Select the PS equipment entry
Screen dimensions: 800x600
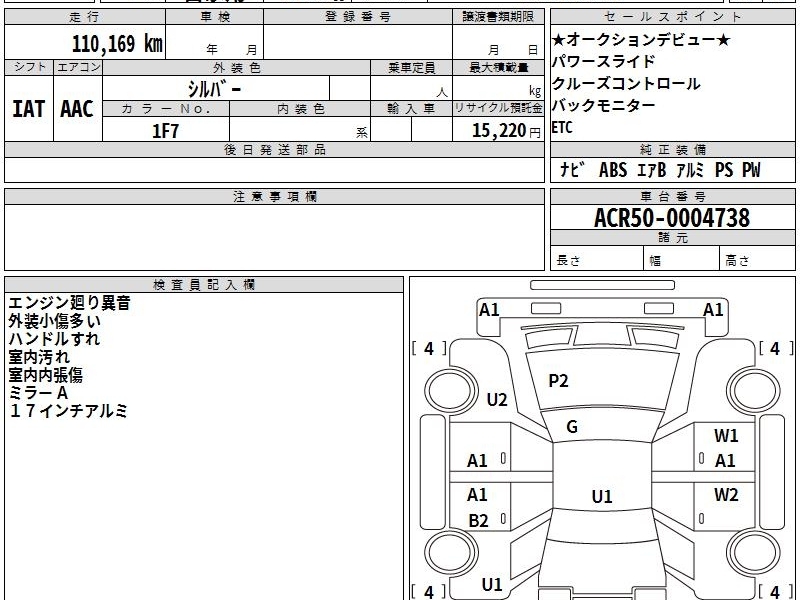point(723,170)
